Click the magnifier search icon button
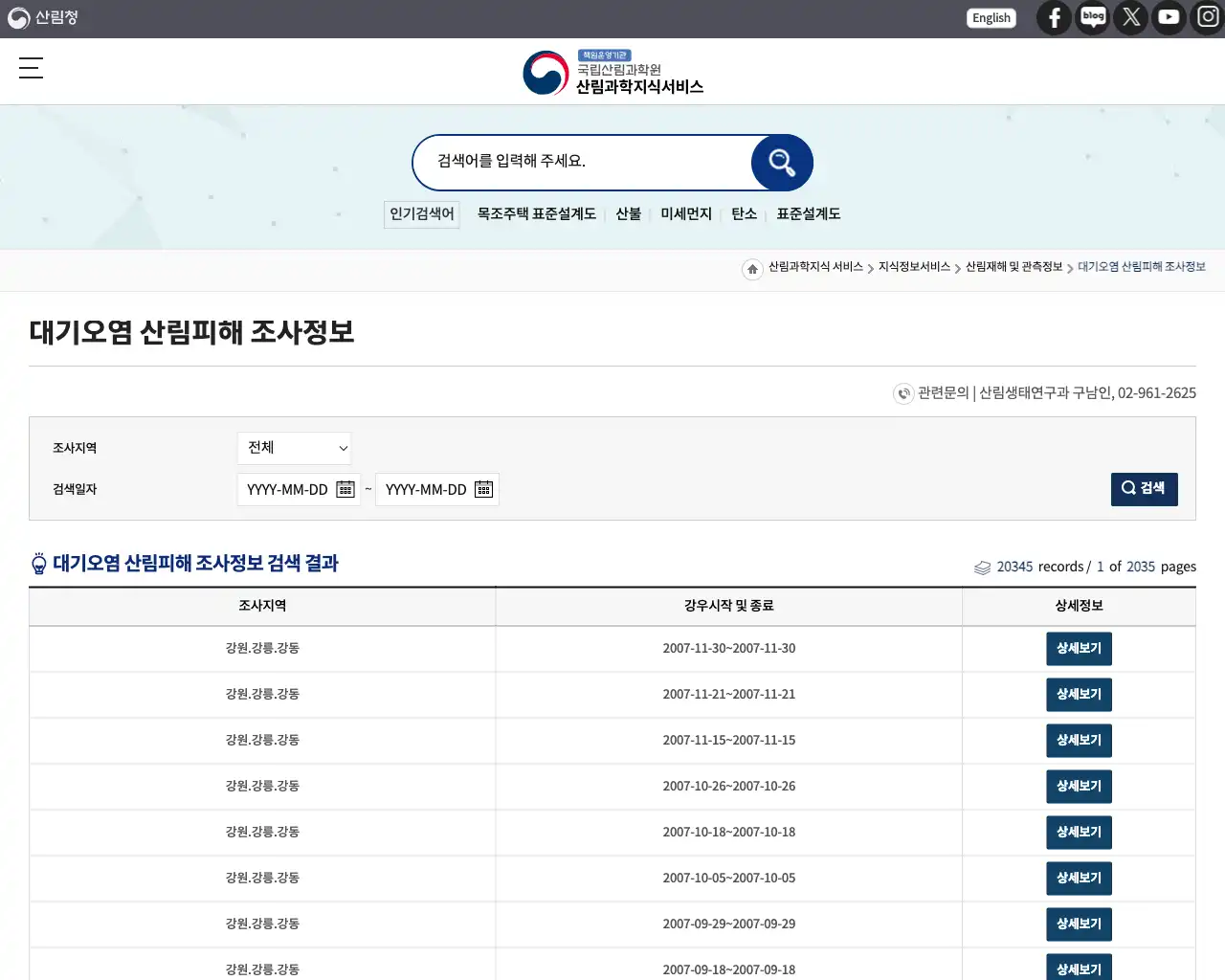The width and height of the screenshot is (1225, 980). (782, 163)
